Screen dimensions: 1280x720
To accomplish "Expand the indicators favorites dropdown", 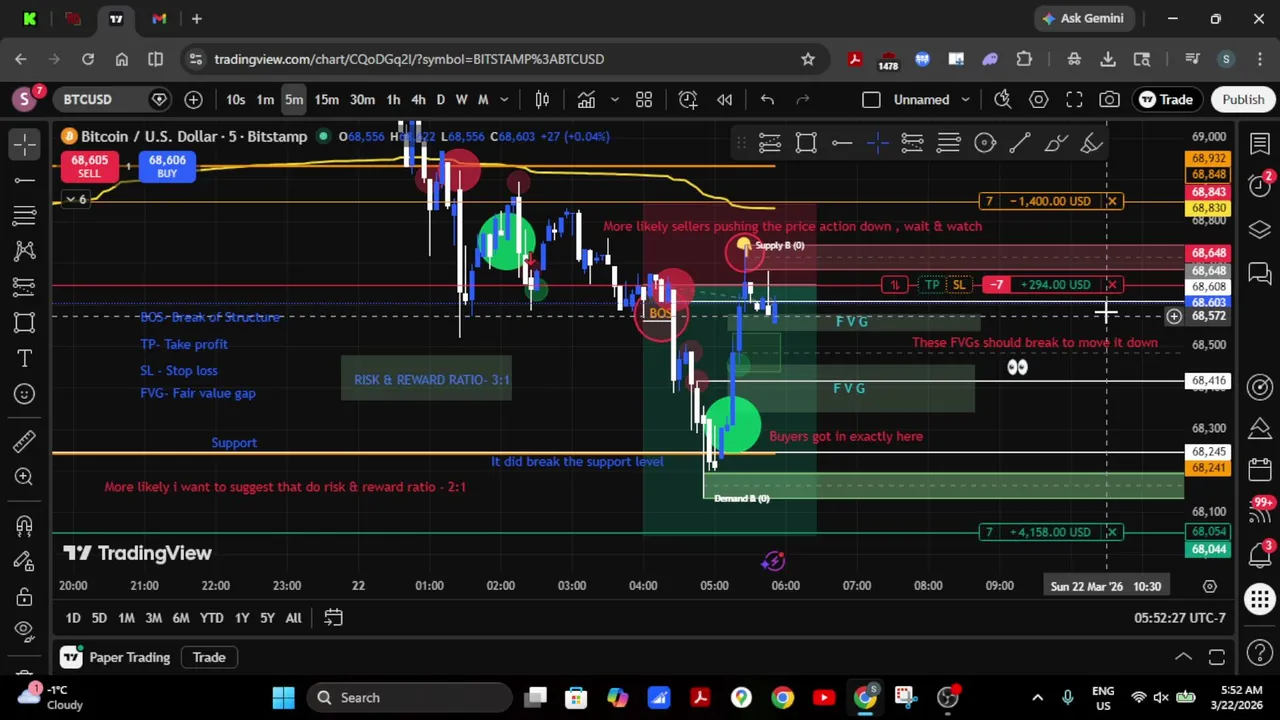I will coord(614,99).
